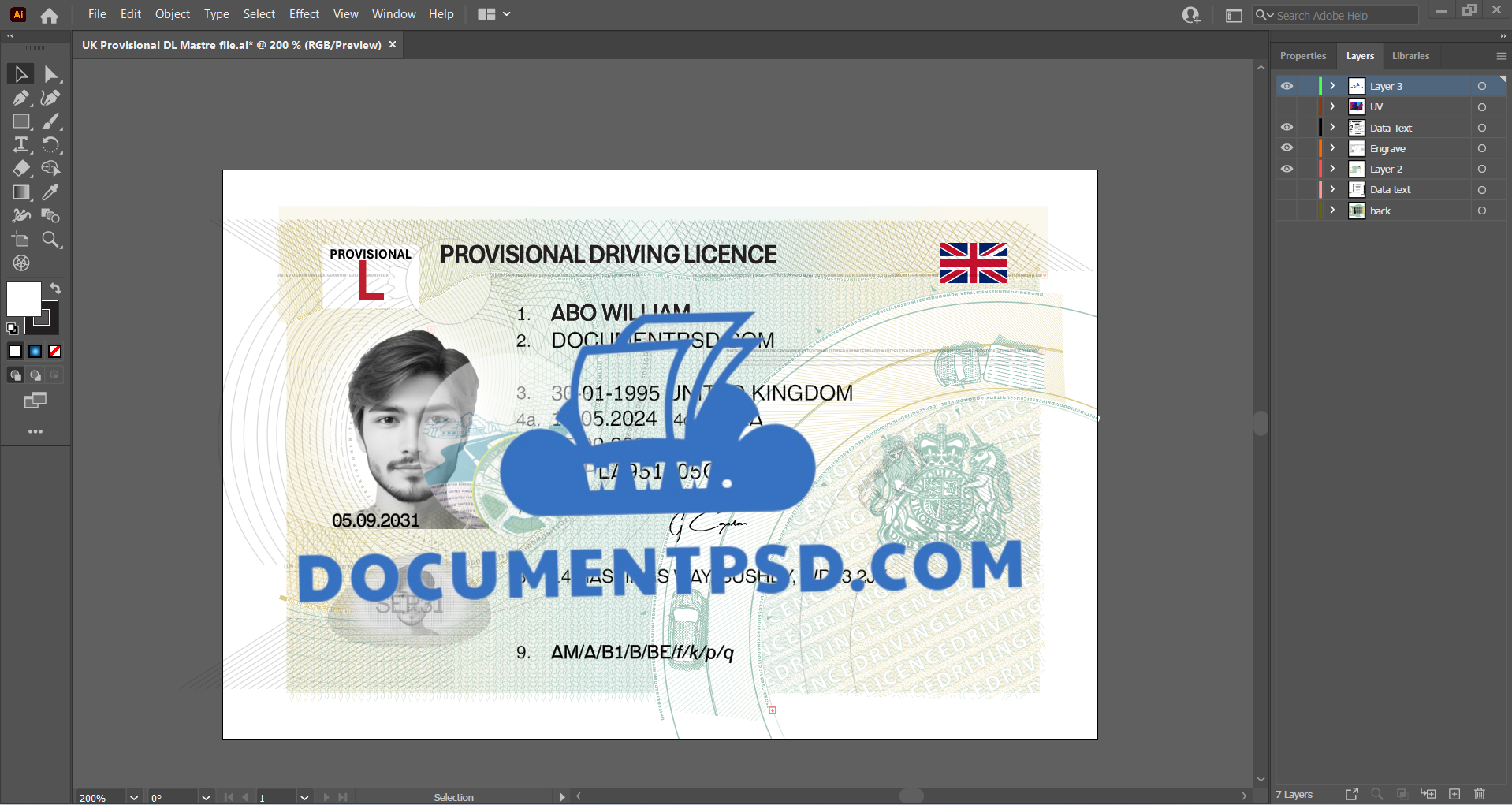Select the Rotate tool
Image resolution: width=1512 pixels, height=805 pixels.
51,145
